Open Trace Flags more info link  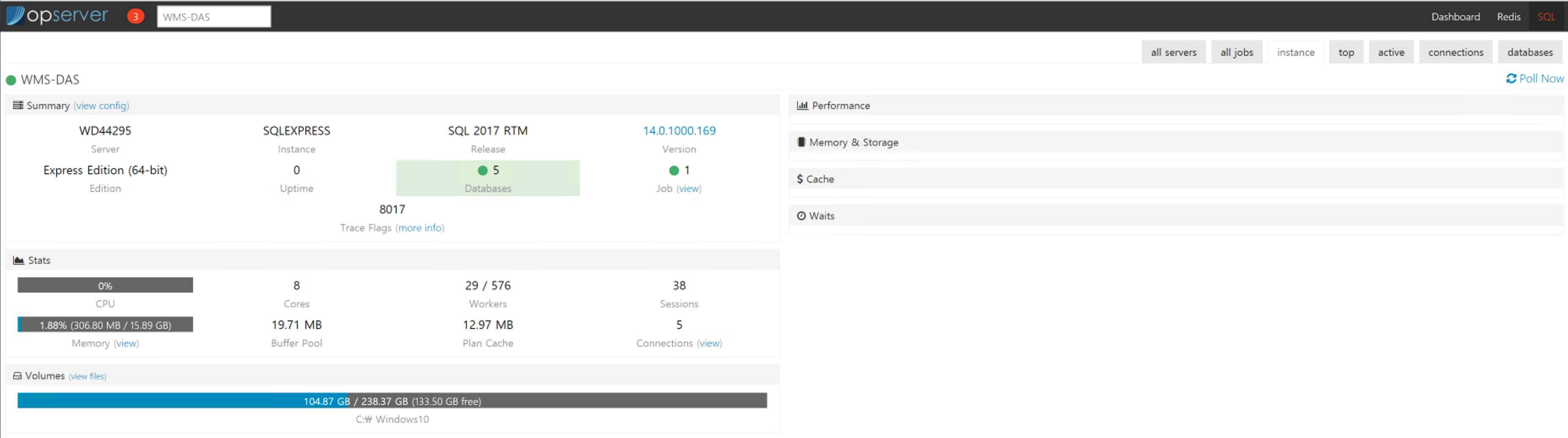click(x=420, y=228)
